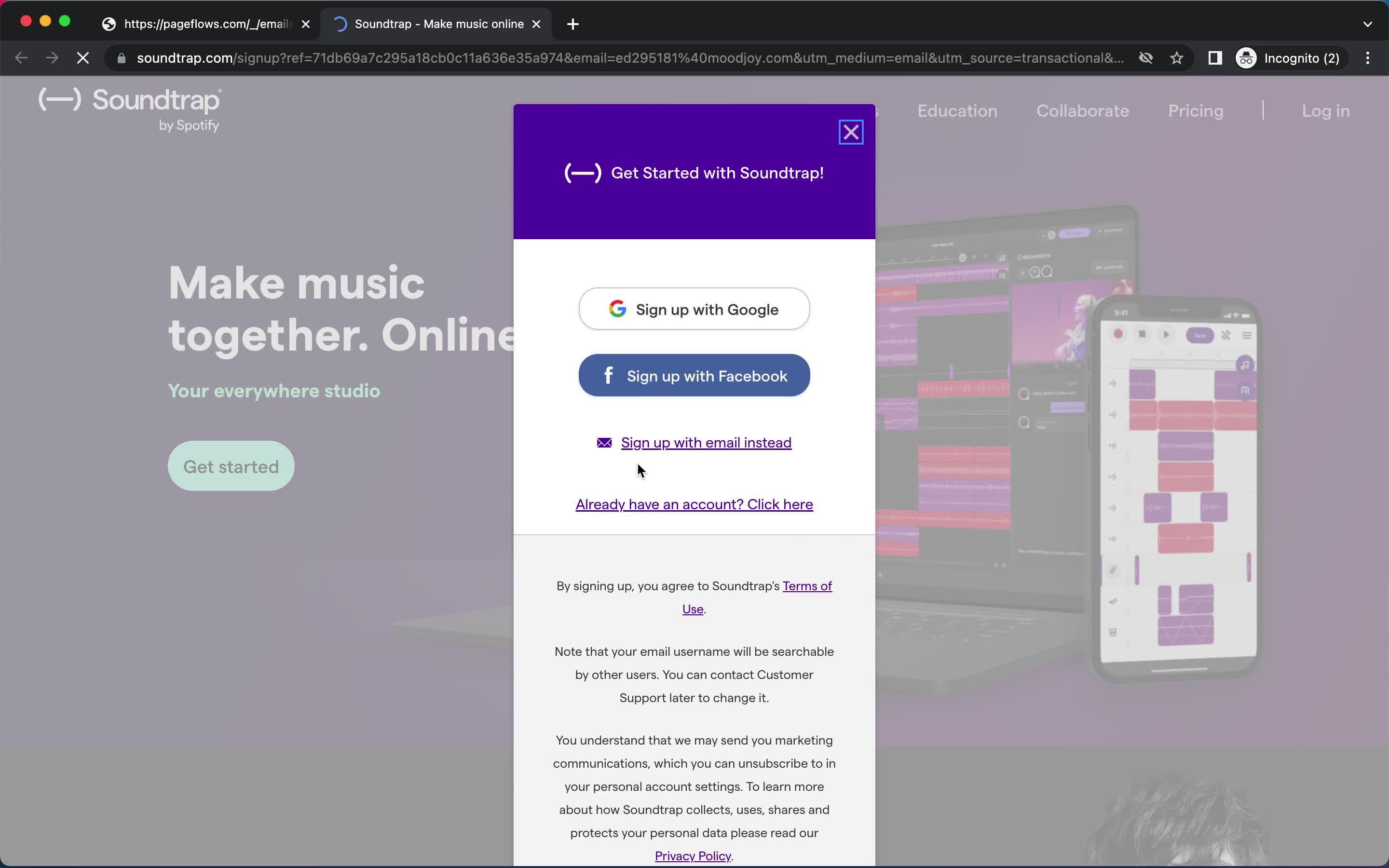Open the Pricing nav item
Image resolution: width=1389 pixels, height=868 pixels.
1196,111
